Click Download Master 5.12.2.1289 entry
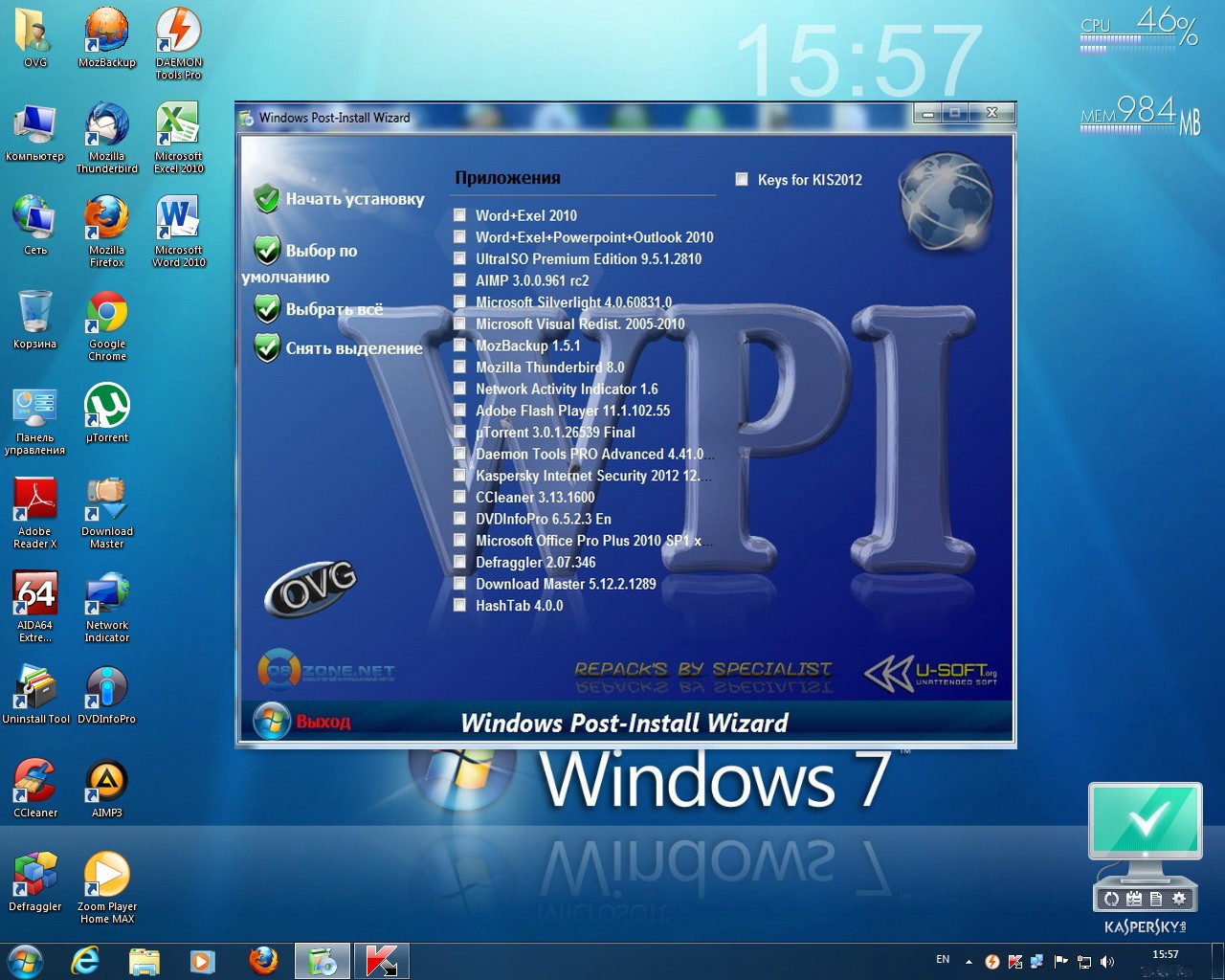 566,584
